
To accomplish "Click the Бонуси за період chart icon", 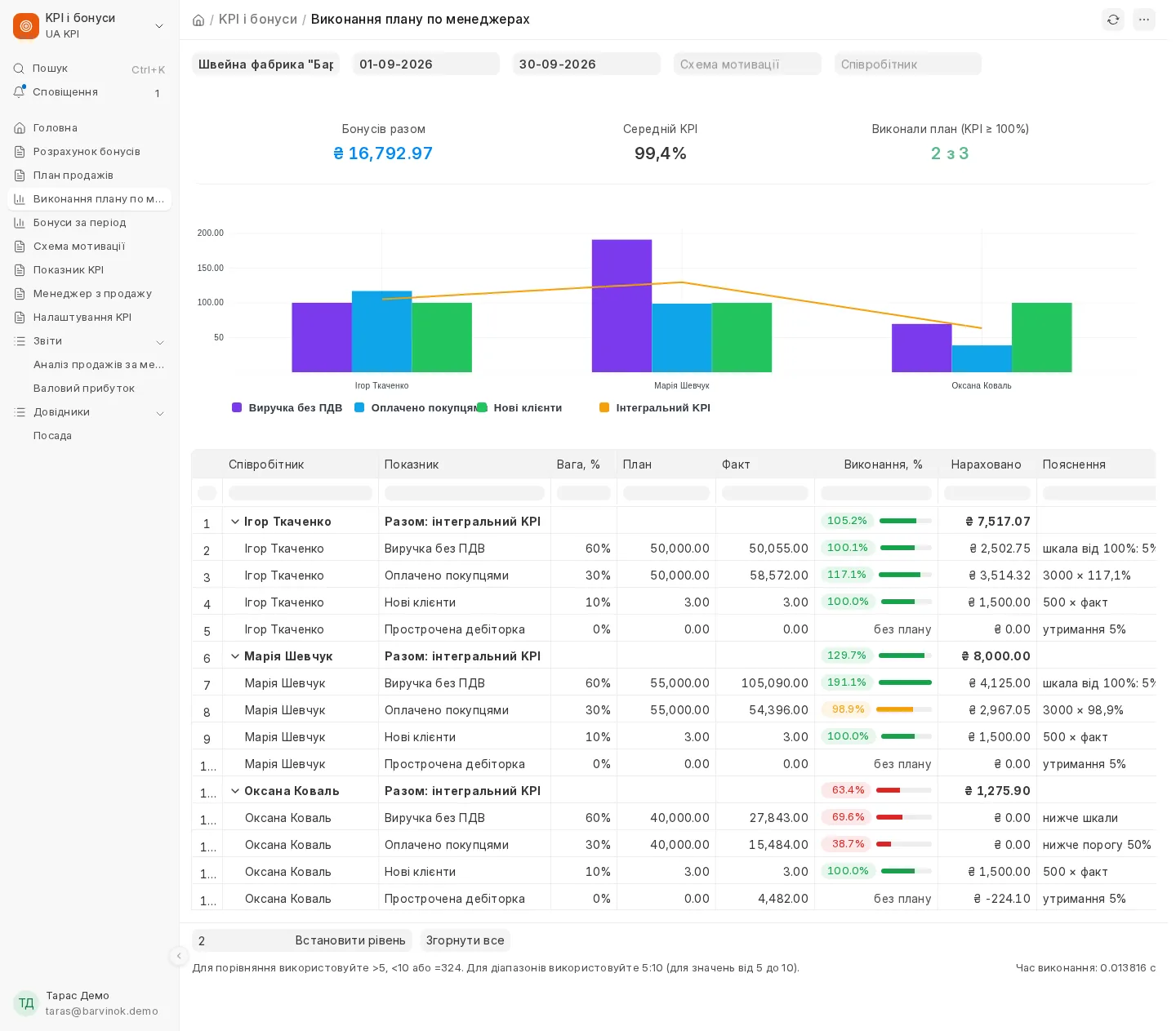I will tap(20, 223).
